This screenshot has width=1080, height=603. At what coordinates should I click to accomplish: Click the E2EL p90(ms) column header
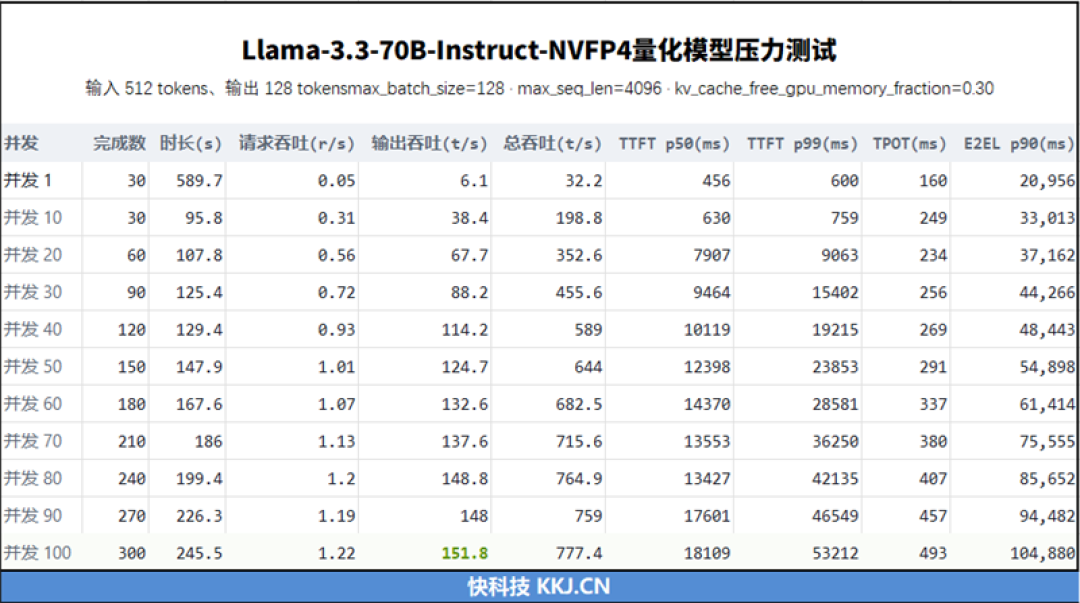[x=1019, y=143]
